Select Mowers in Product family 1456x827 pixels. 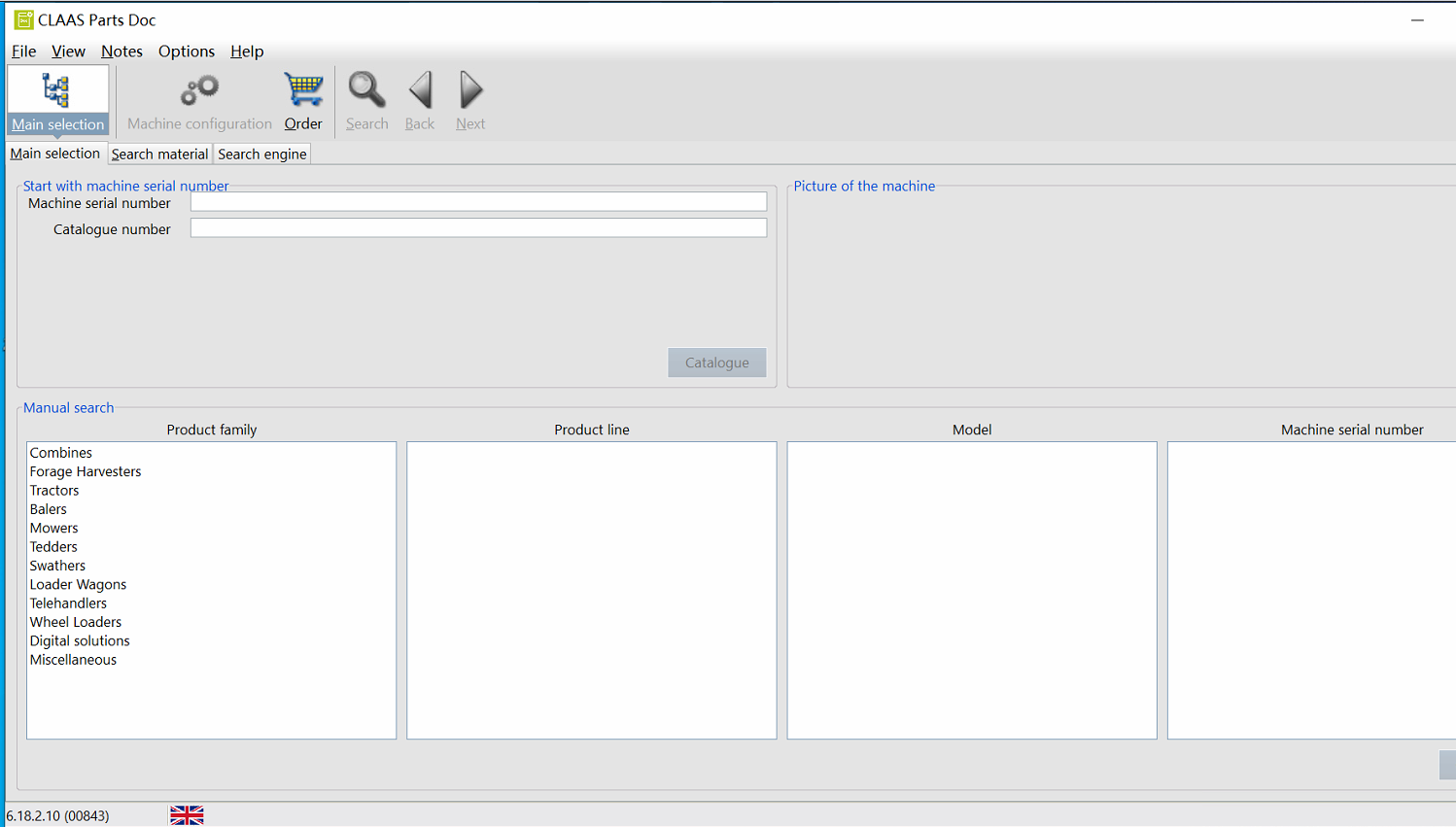click(x=211, y=528)
